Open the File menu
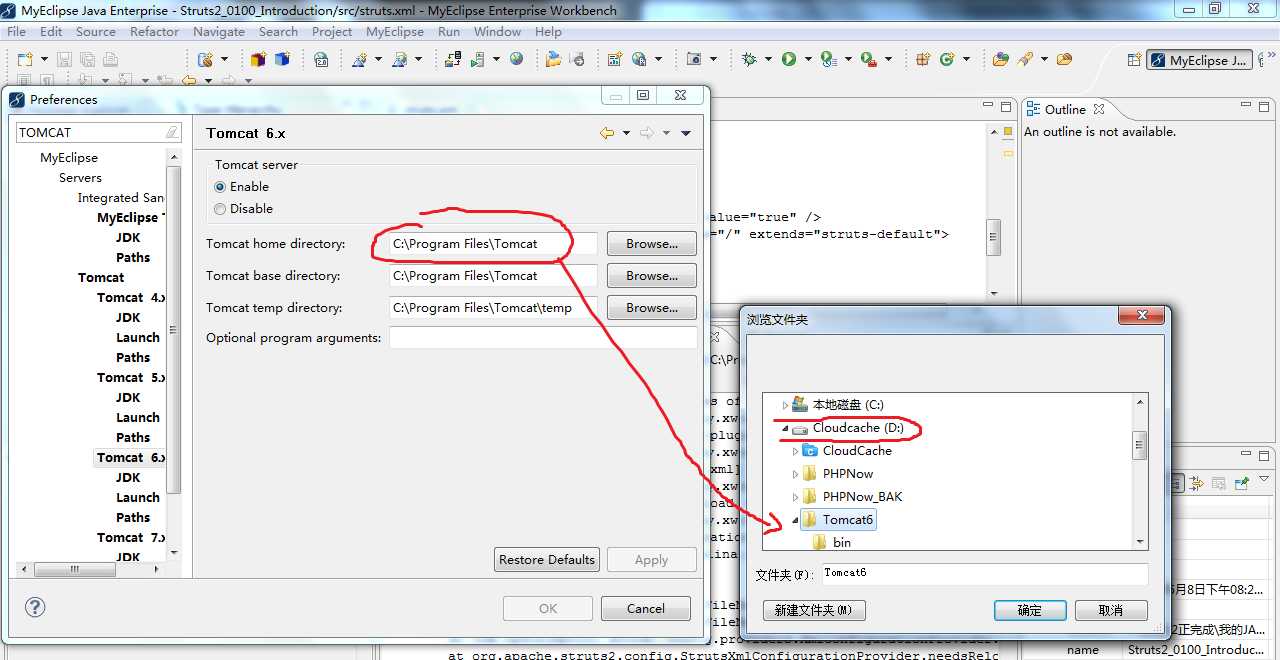 (16, 31)
